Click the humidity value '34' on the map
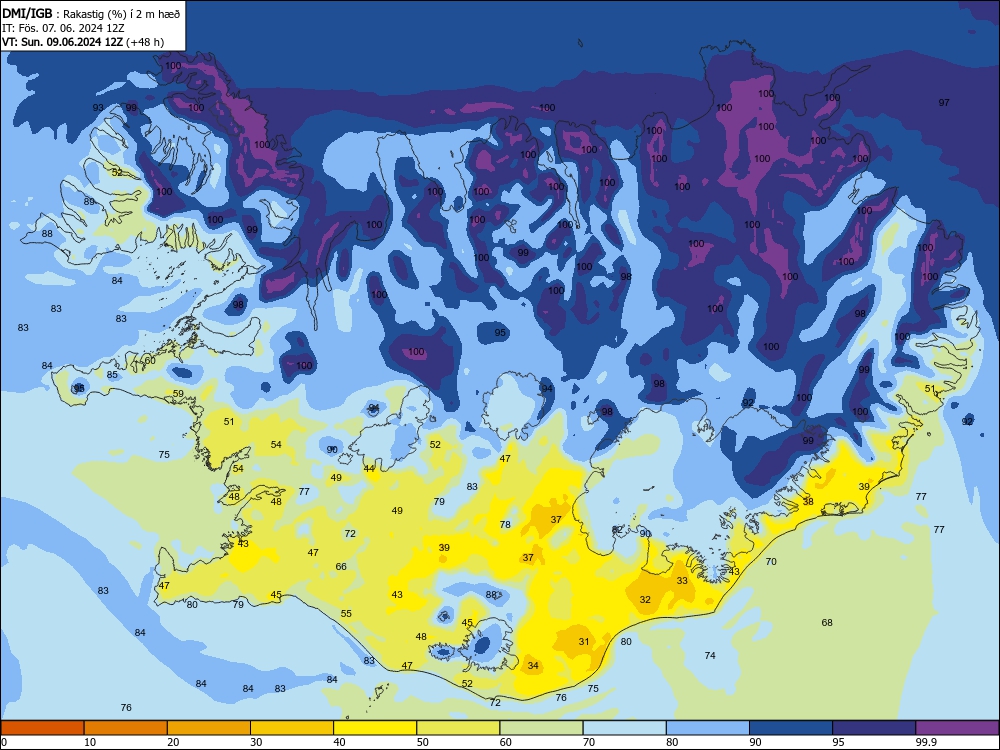The image size is (1000, 750). tap(533, 665)
